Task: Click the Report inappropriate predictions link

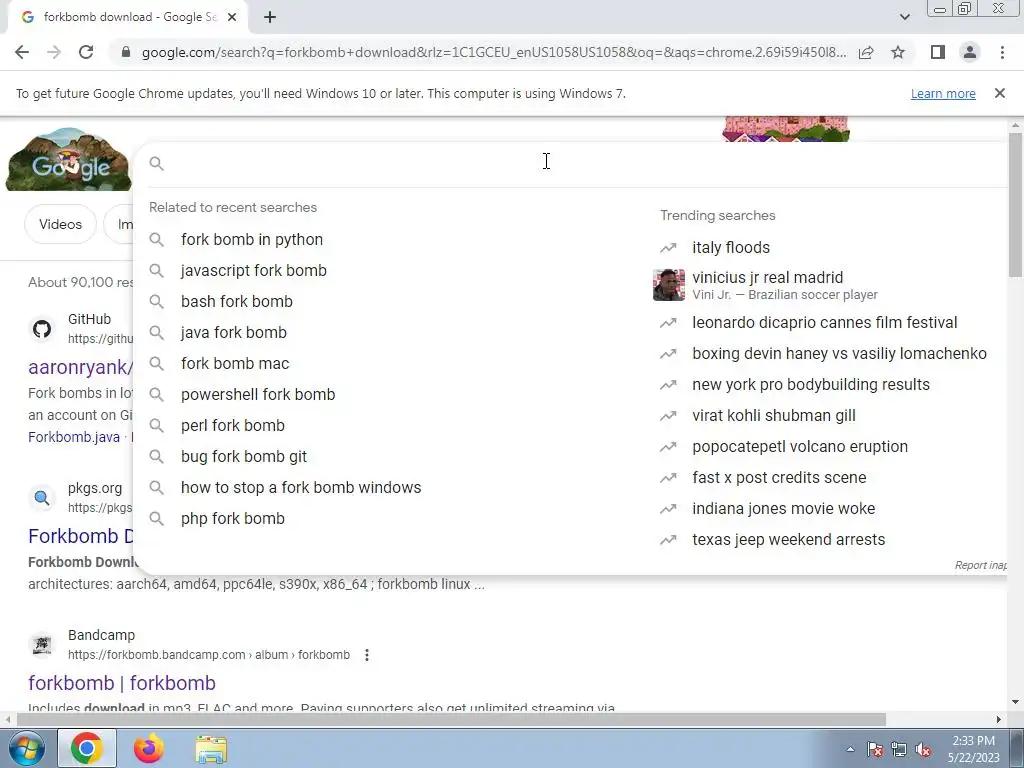Action: (980, 565)
